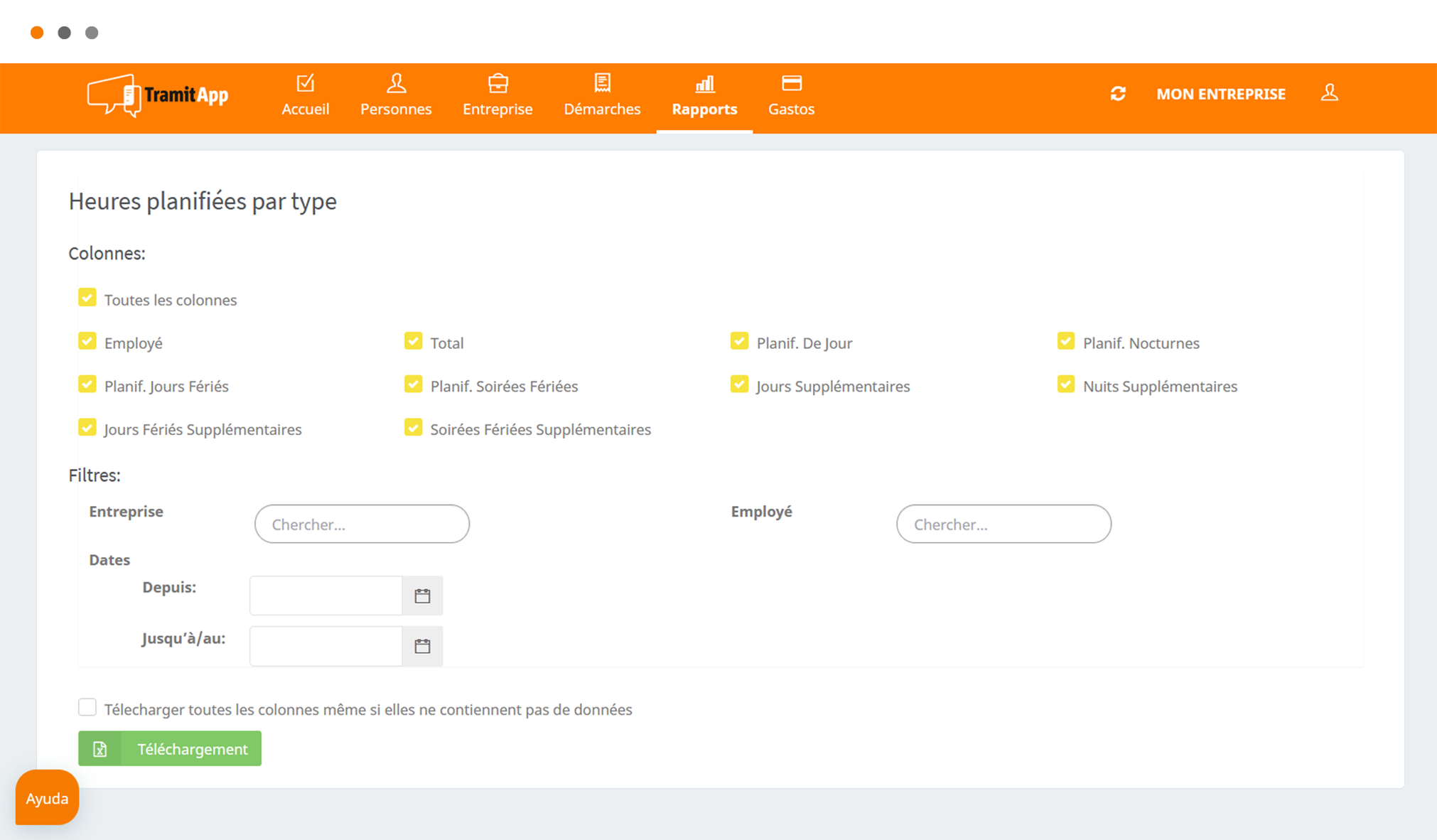Click the Personnes person icon
This screenshot has width=1437, height=840.
396,83
